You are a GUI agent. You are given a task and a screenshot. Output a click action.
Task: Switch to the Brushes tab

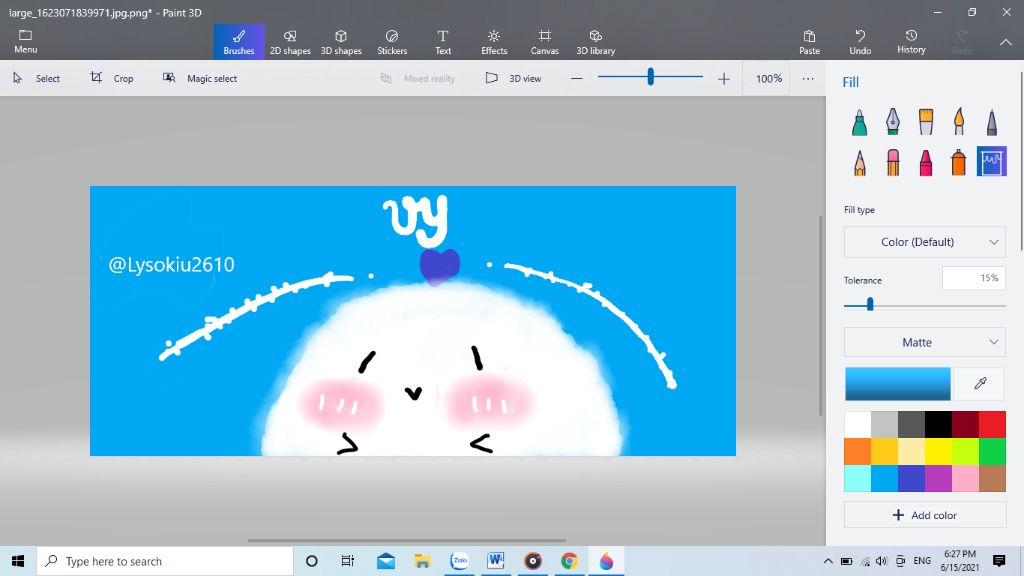239,42
